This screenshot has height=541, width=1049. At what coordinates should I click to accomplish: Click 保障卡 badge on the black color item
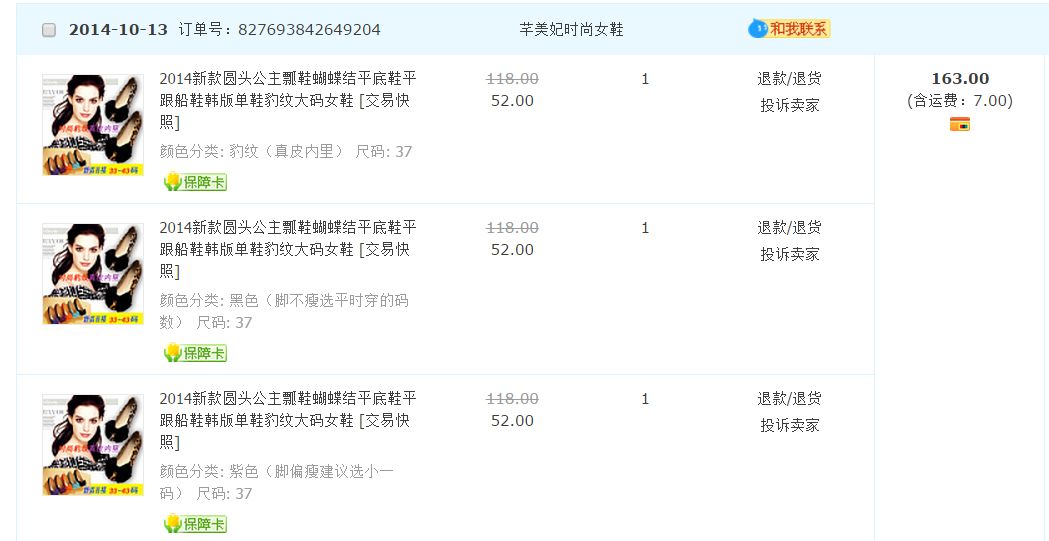(196, 353)
